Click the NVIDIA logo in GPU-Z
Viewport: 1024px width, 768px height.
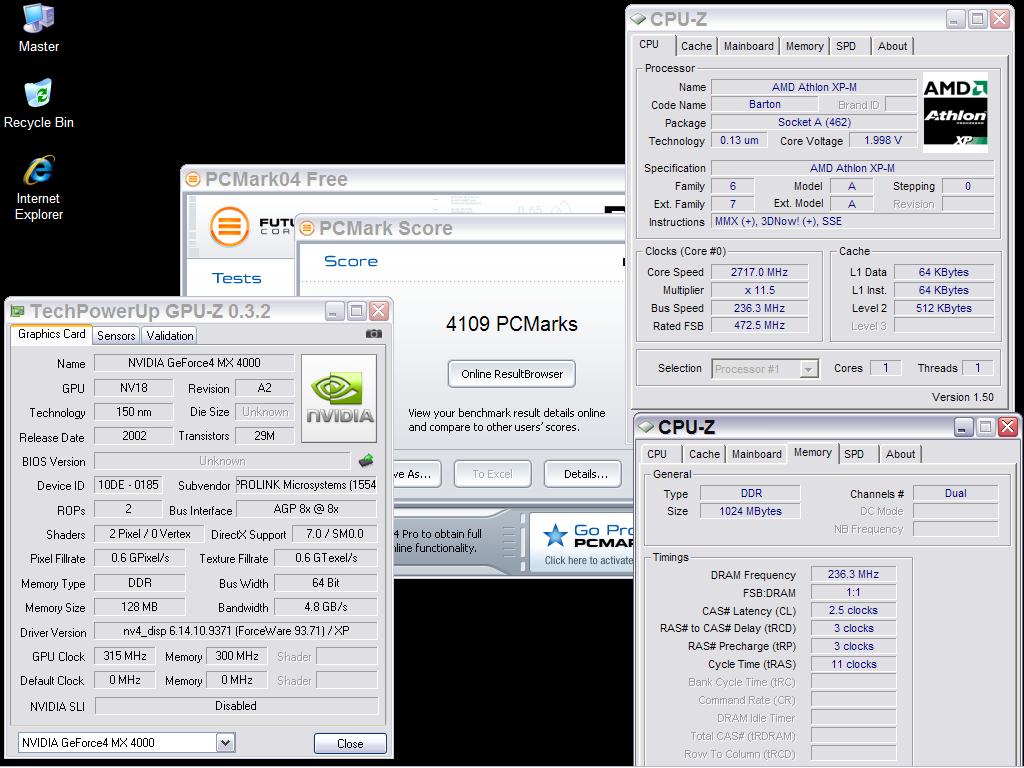339,398
